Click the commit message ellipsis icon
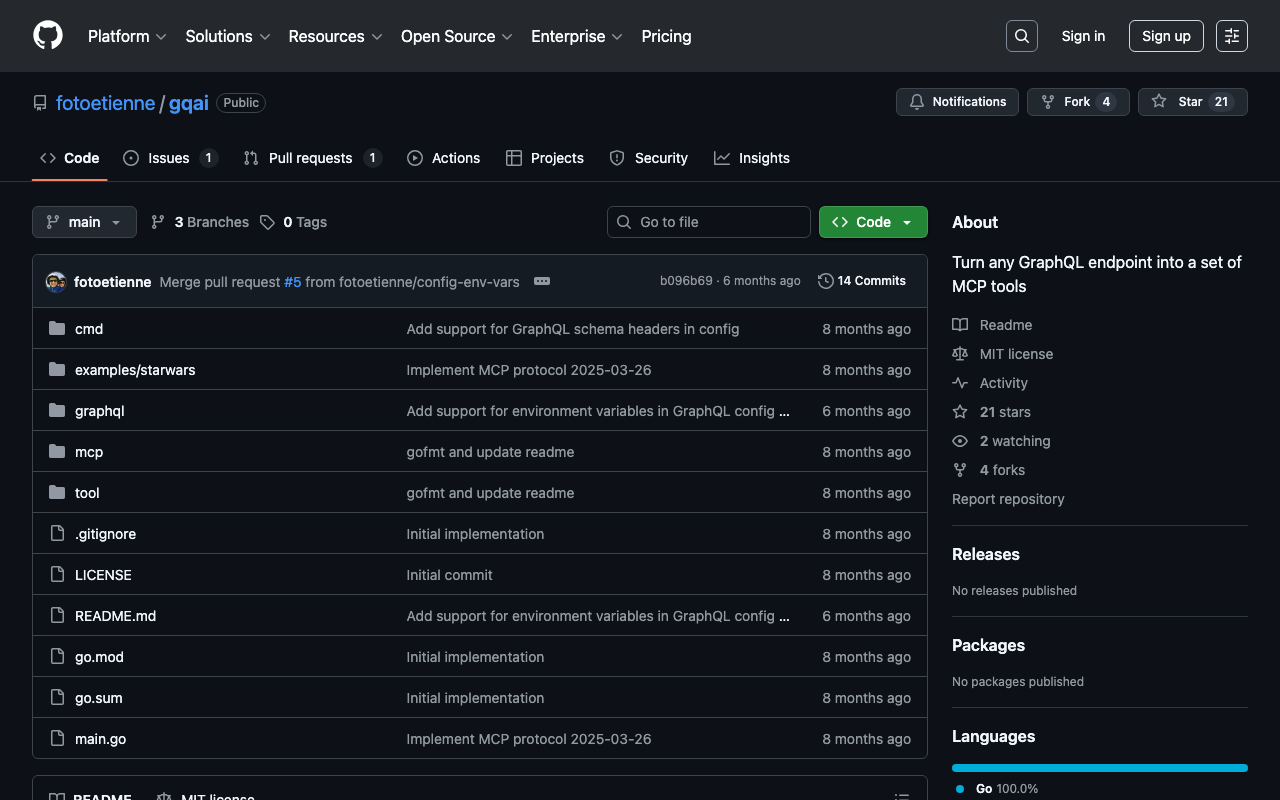1280x800 pixels. (x=542, y=281)
